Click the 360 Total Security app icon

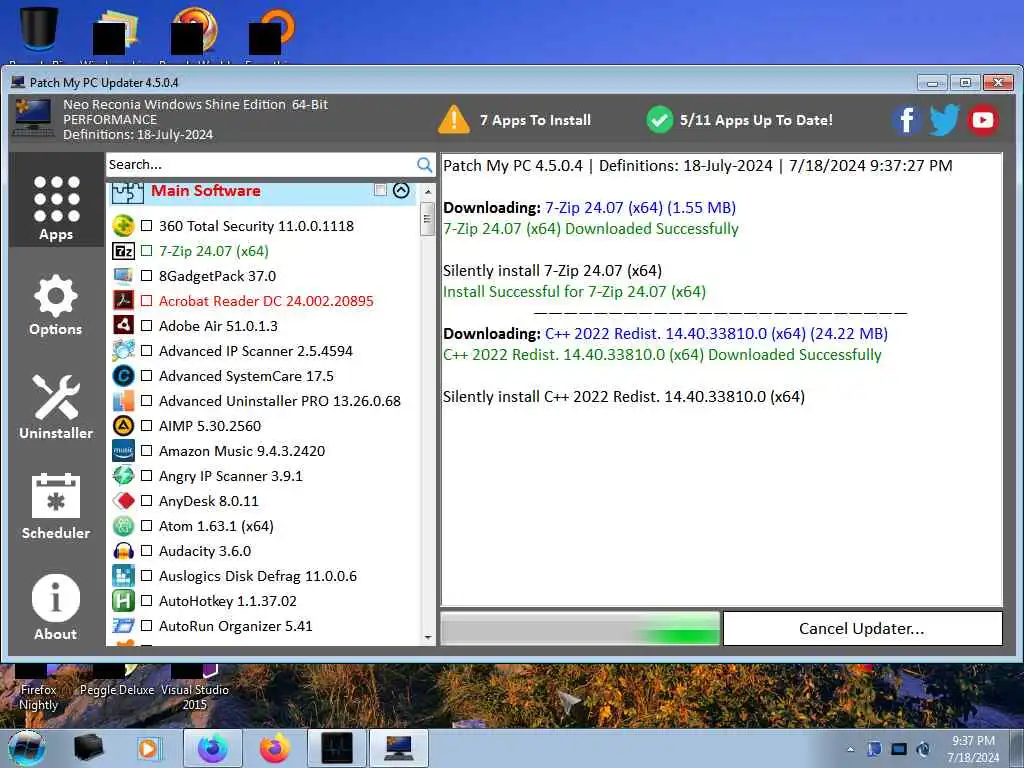point(123,226)
